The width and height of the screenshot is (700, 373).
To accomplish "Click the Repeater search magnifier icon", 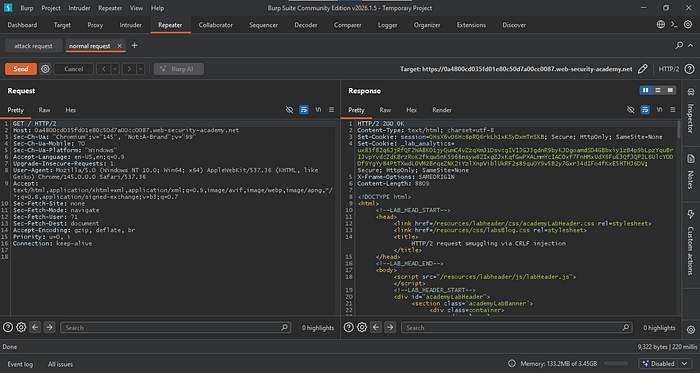I will coord(679,46).
